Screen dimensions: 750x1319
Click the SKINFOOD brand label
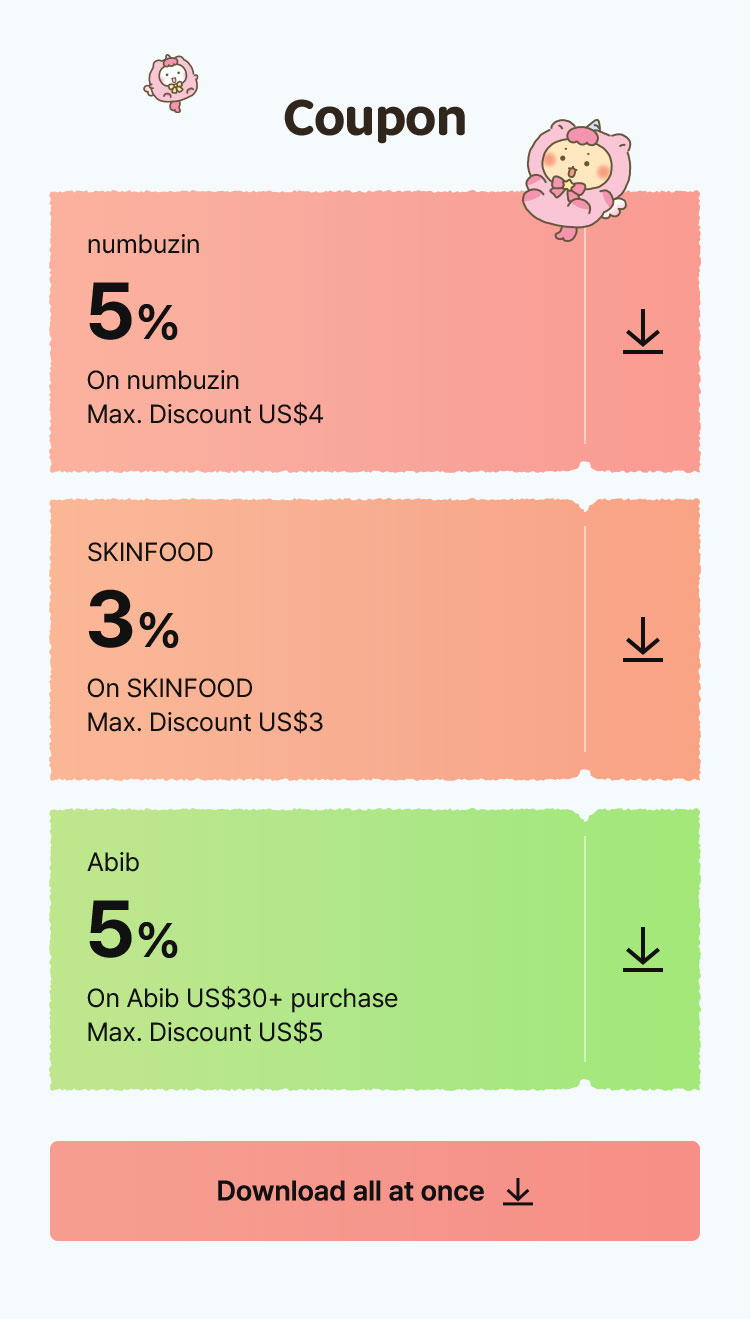click(150, 552)
